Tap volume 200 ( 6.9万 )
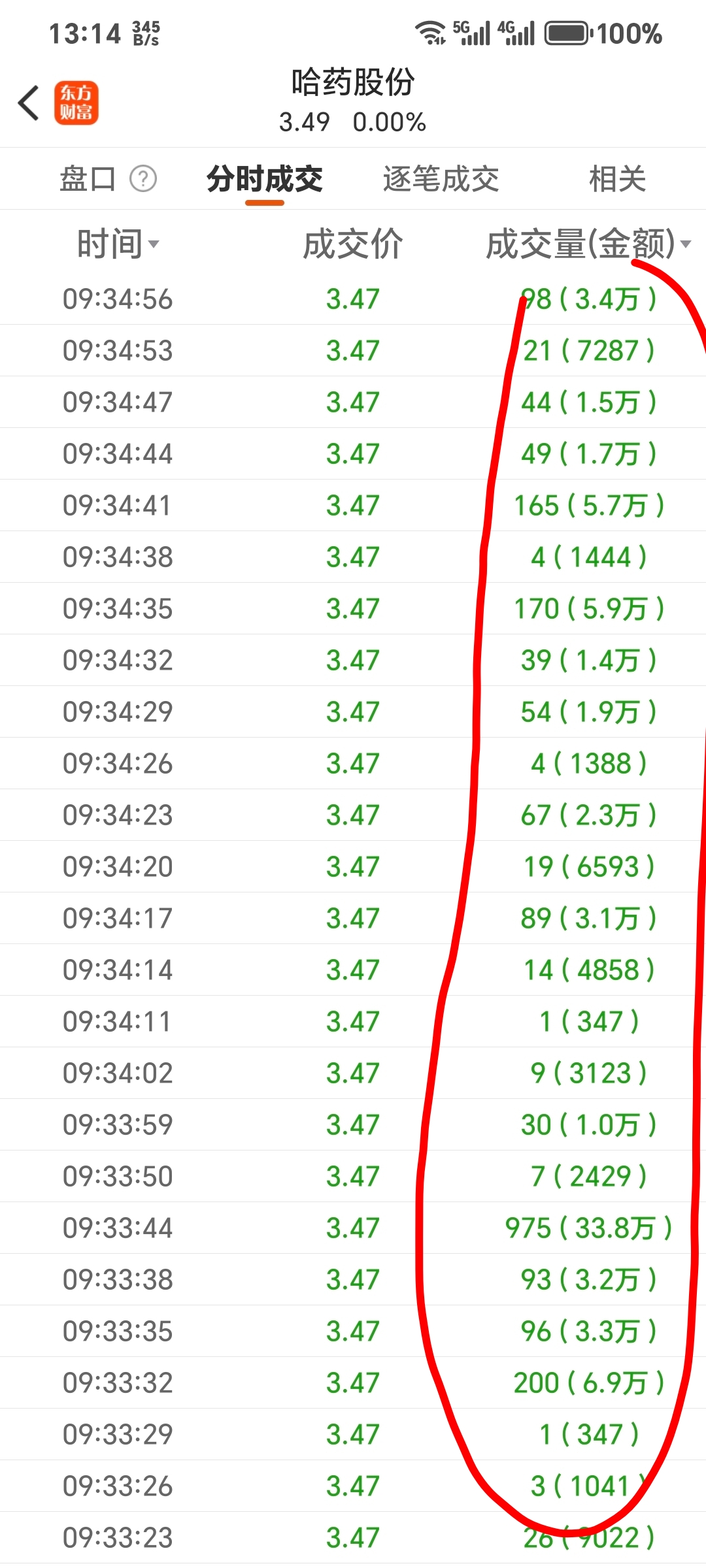 (589, 1383)
